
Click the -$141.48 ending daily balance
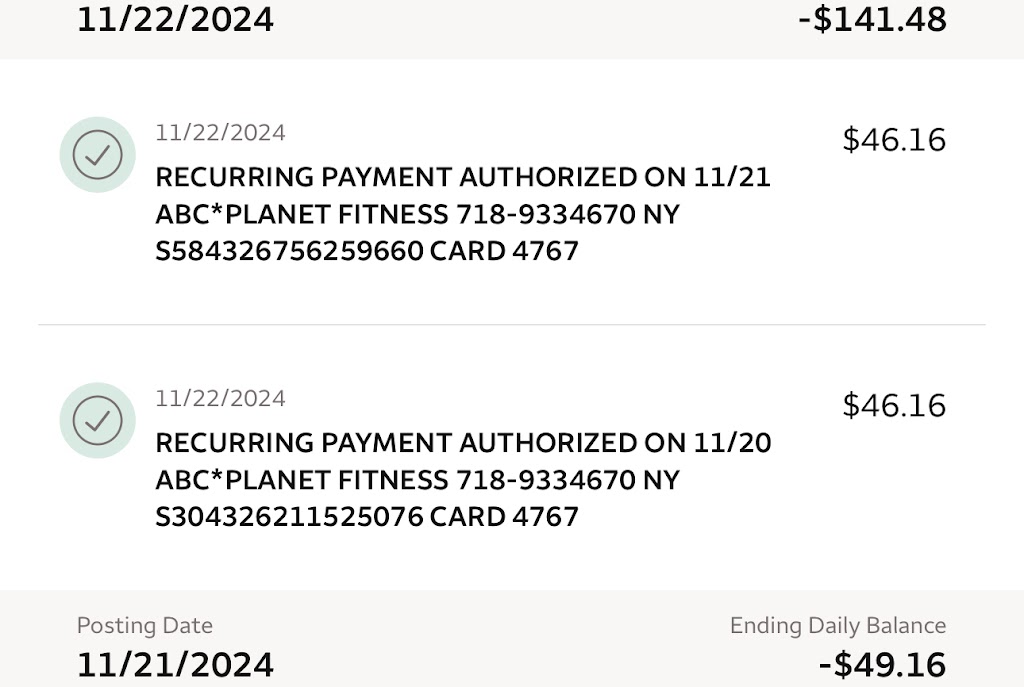tap(872, 19)
